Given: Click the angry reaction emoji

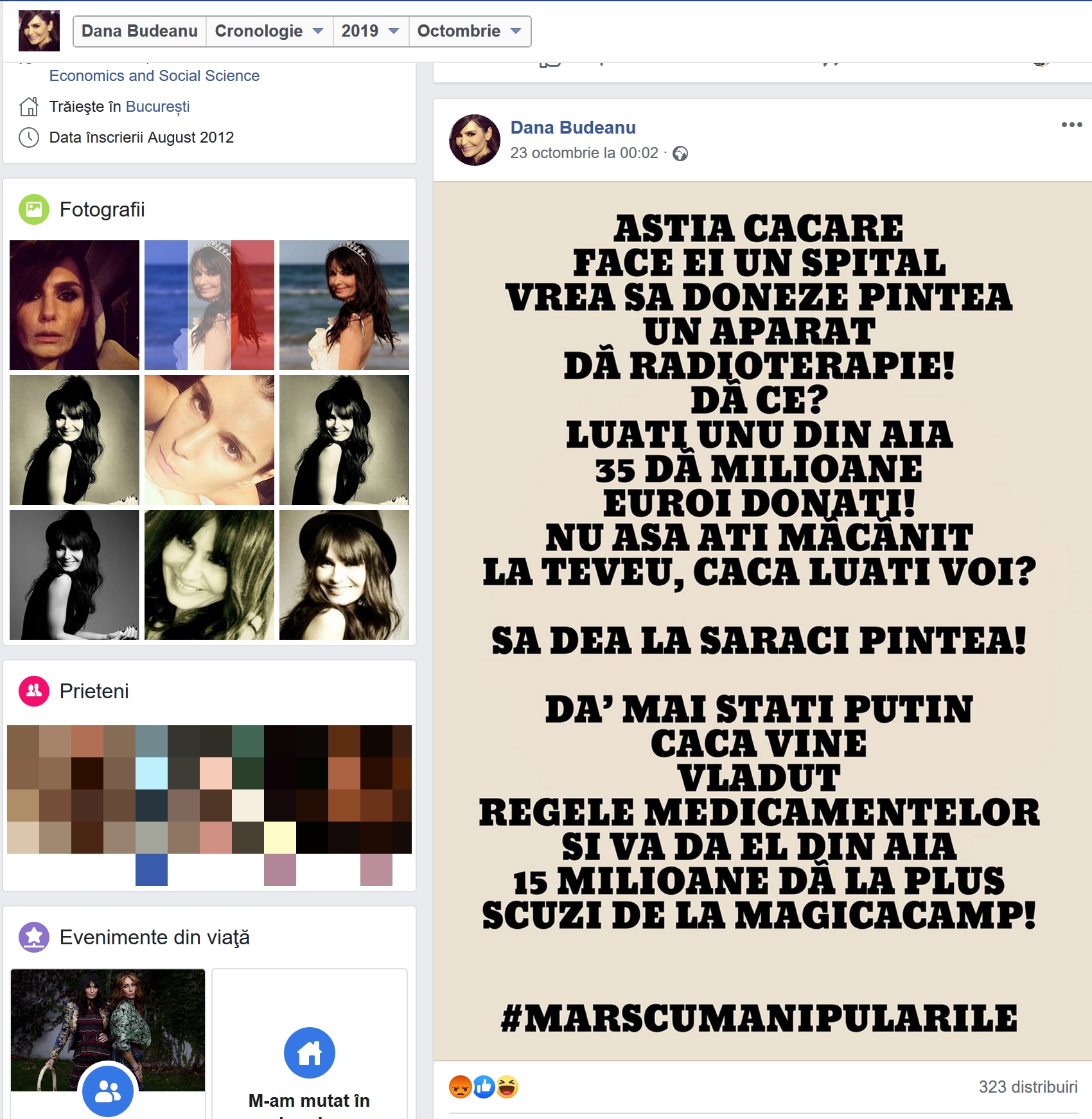Looking at the screenshot, I should 461,1087.
